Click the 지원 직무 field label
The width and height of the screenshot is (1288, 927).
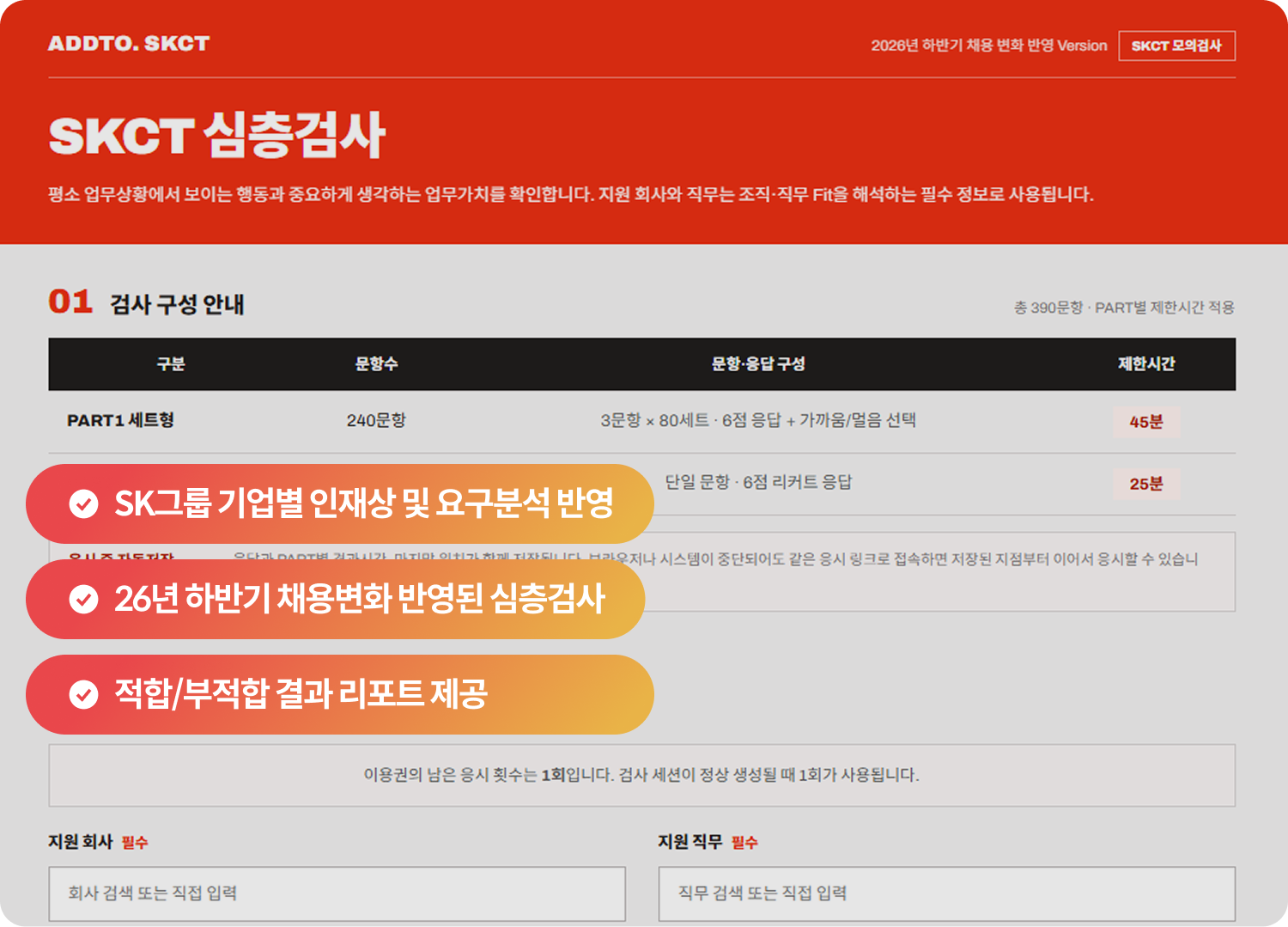690,842
